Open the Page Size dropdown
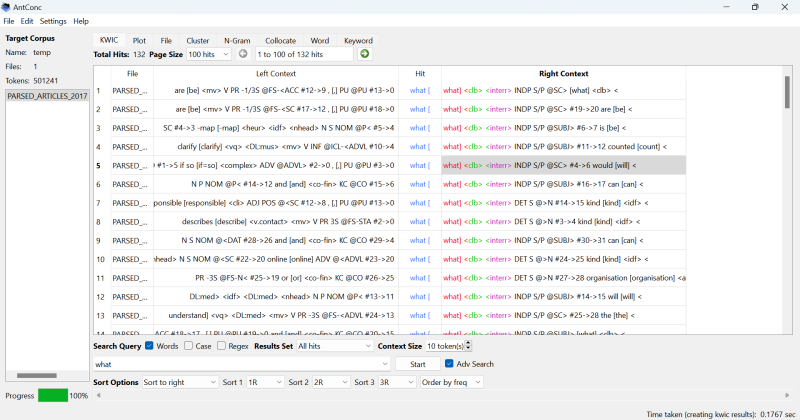Image resolution: width=800 pixels, height=420 pixels. coord(208,54)
